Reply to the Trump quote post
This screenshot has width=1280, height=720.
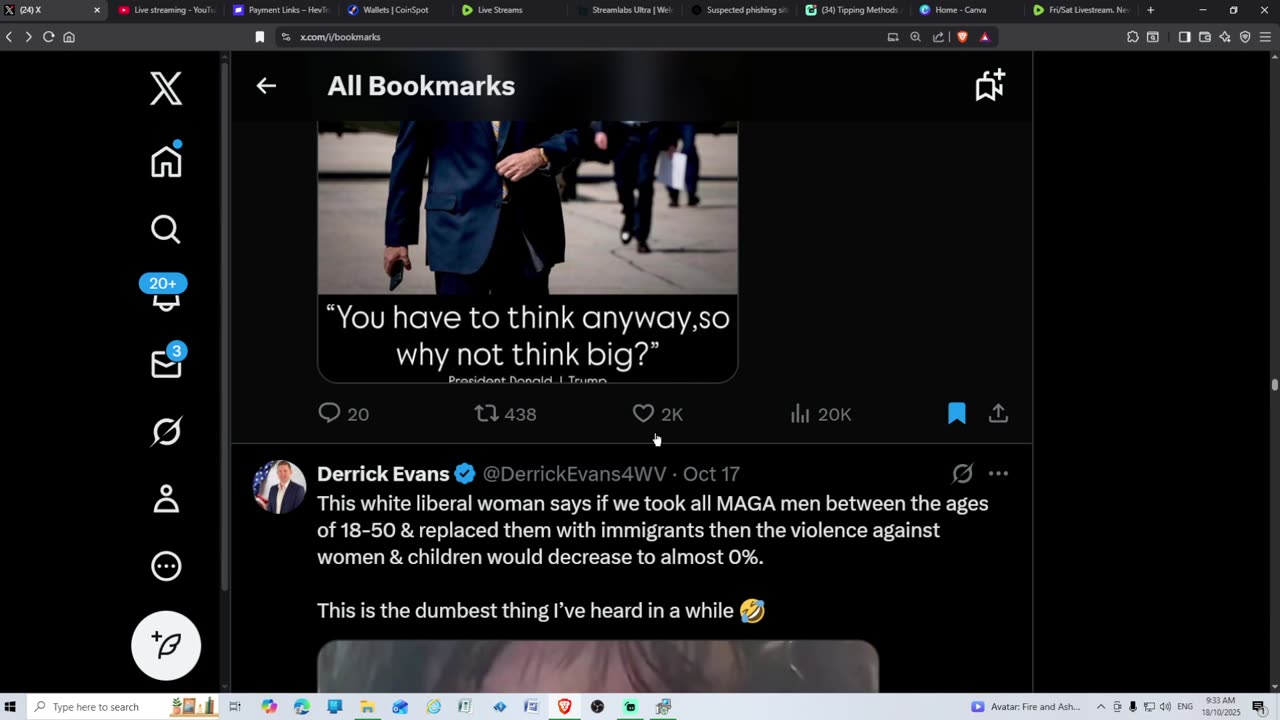(343, 413)
